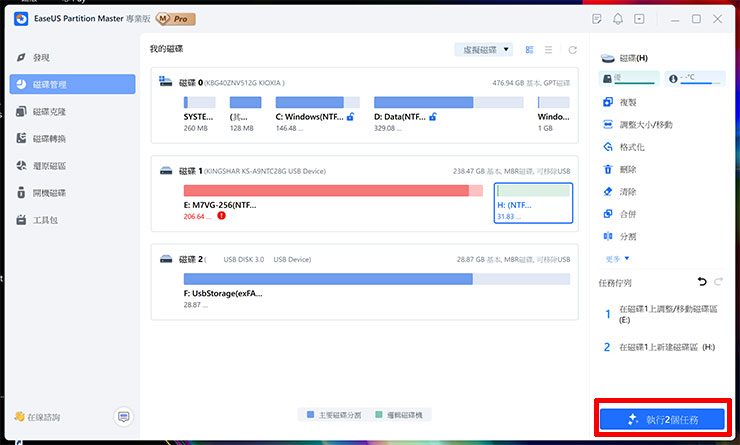Choose 格式化 format action
This screenshot has height=445, width=740.
(624, 147)
